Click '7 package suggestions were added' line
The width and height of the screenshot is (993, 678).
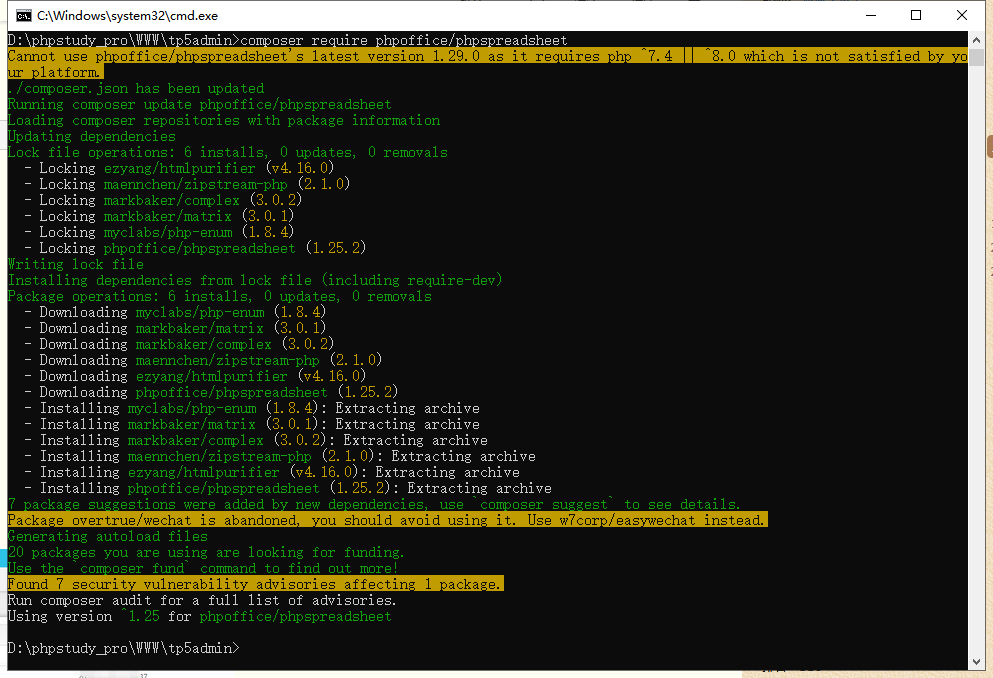point(374,505)
